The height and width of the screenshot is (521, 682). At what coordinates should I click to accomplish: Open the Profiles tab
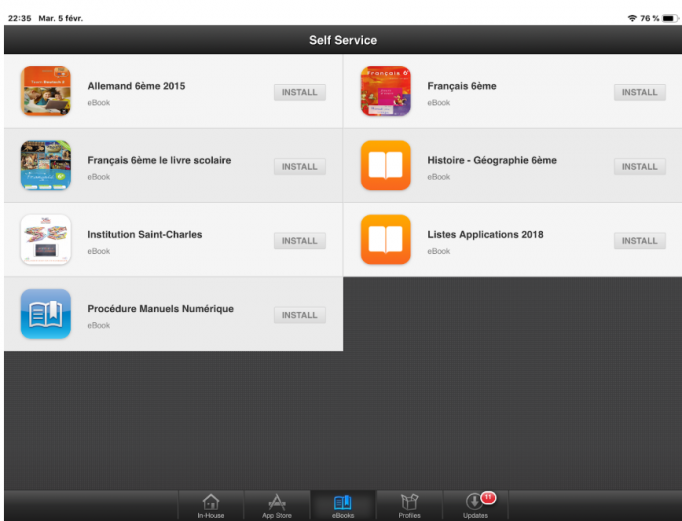coord(409,506)
